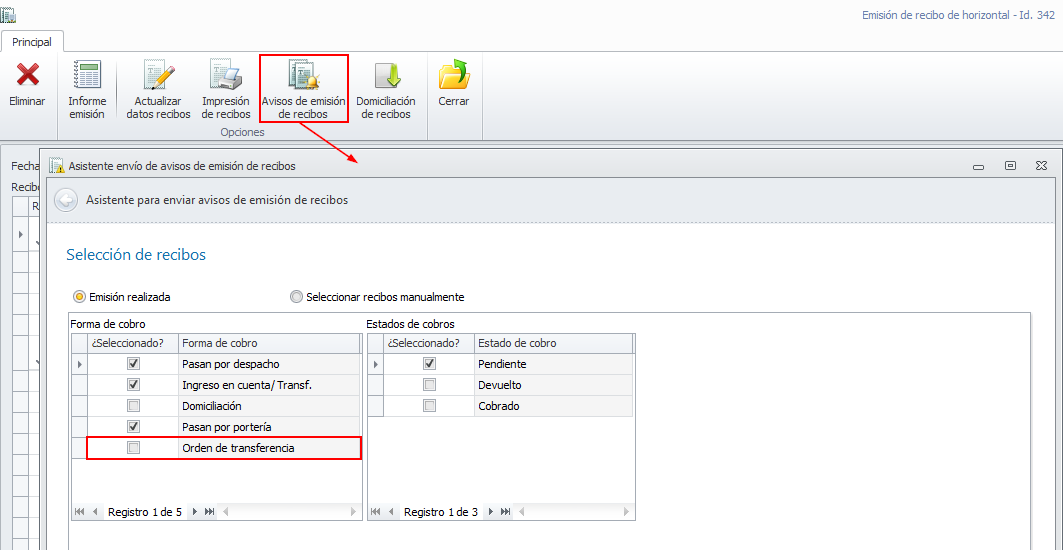
Task: Check the Devuelto state checkbox
Action: [429, 385]
